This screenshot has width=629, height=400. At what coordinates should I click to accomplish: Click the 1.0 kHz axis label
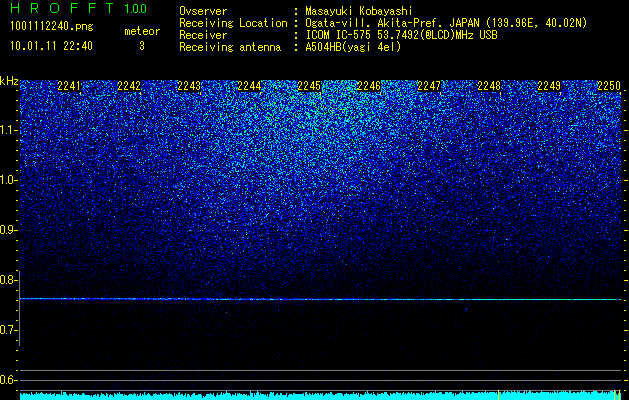point(7,180)
